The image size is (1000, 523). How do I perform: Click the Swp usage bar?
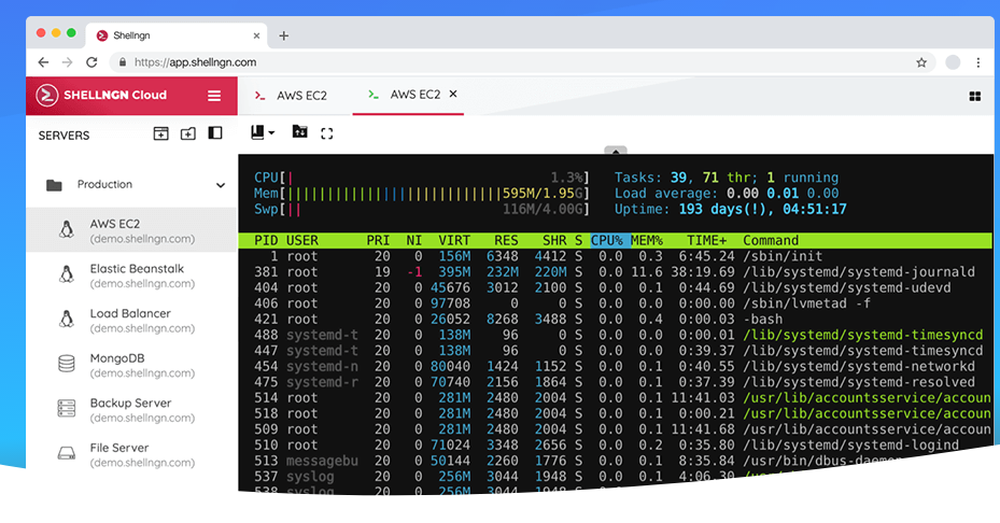click(422, 209)
